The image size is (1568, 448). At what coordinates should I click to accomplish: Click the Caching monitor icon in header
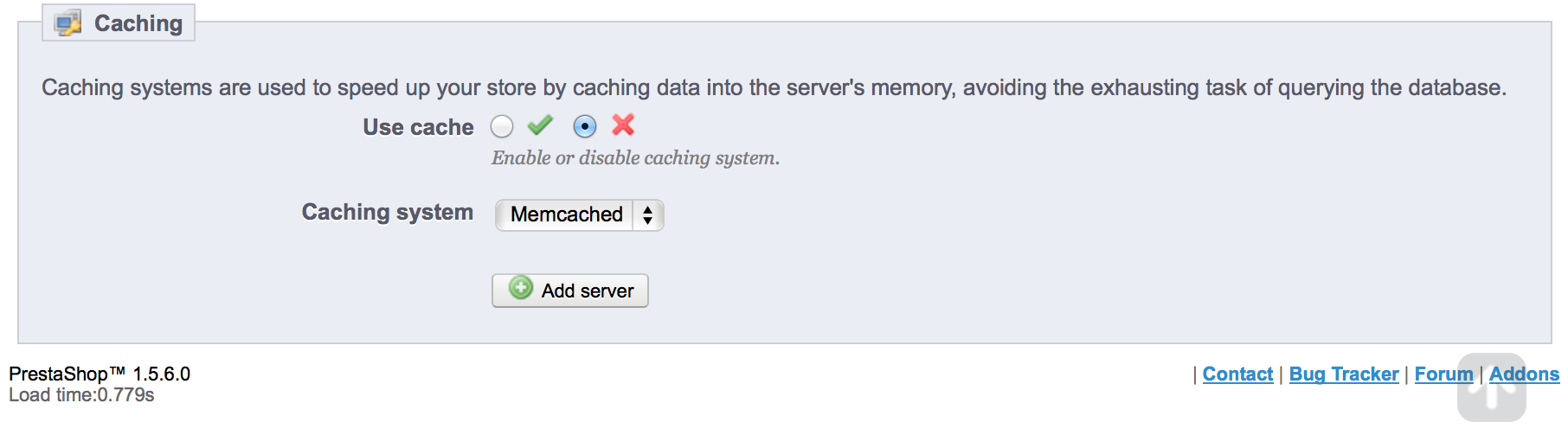67,23
